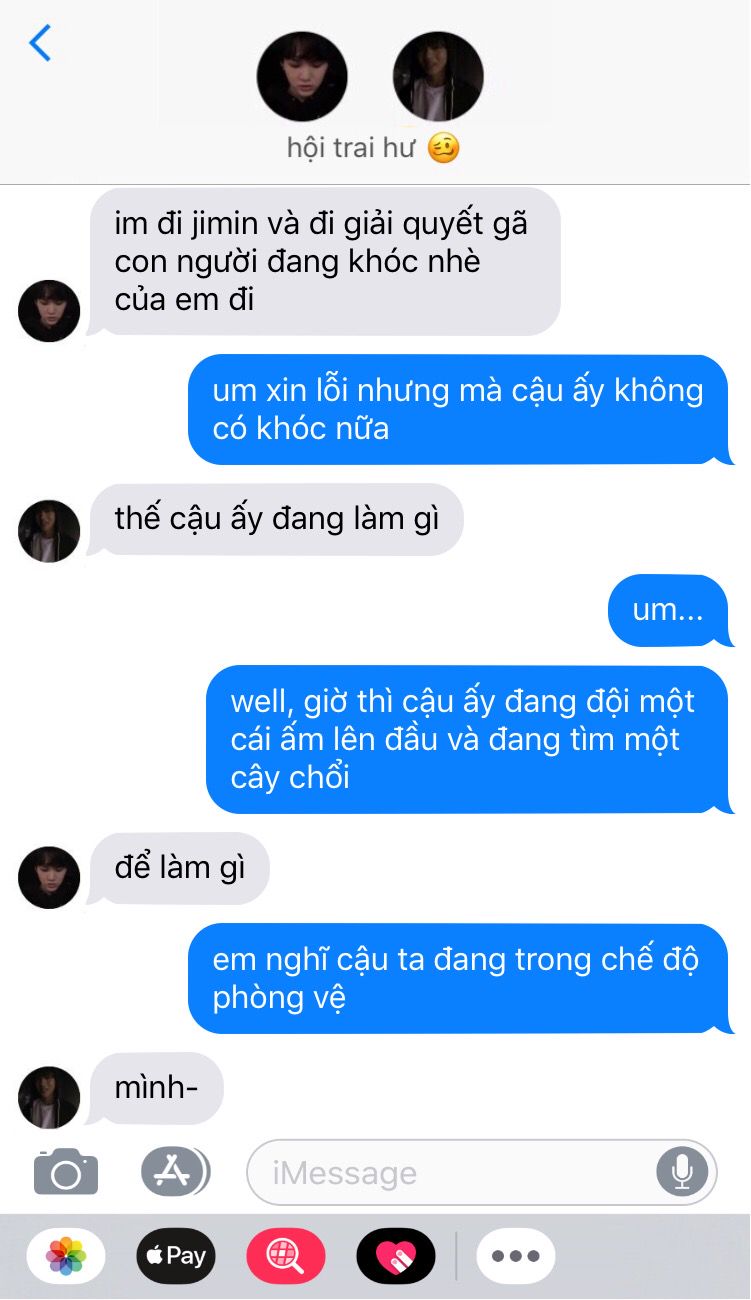751x1300 pixels.
Task: Tap the "em nghĩ cậu ta đang trong chế độ phòng vệ" bubble
Action: 458,978
